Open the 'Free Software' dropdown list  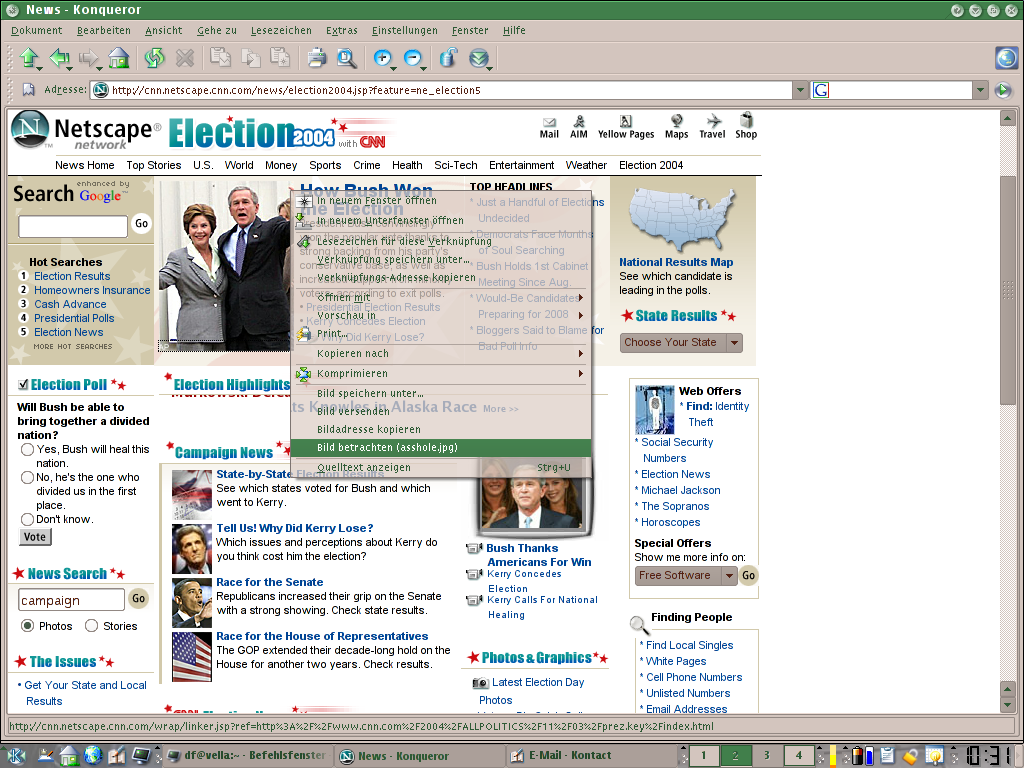click(729, 575)
